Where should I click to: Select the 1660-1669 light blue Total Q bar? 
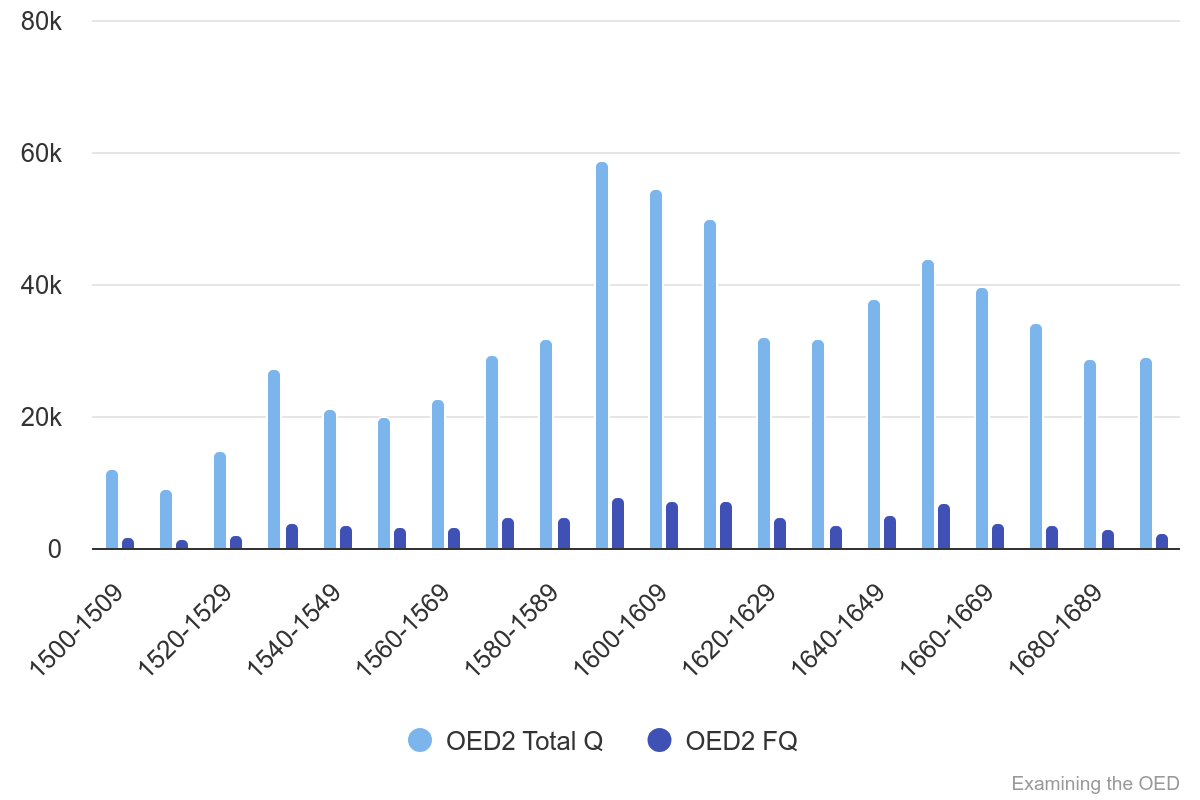click(x=982, y=419)
